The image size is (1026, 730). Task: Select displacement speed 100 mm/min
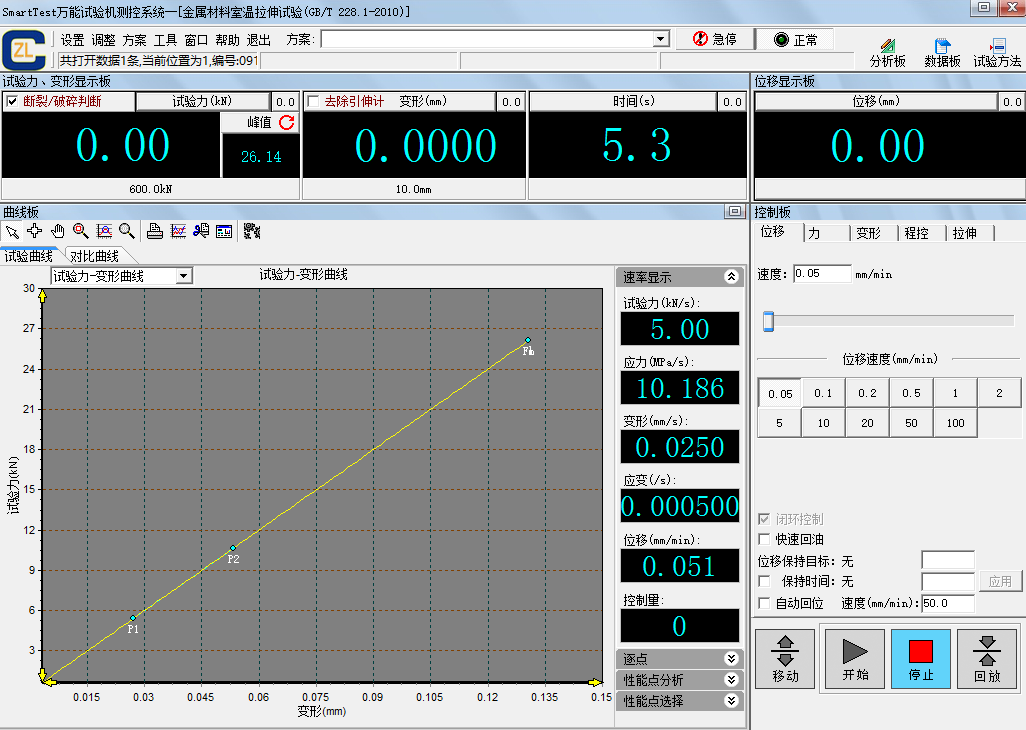(x=955, y=423)
